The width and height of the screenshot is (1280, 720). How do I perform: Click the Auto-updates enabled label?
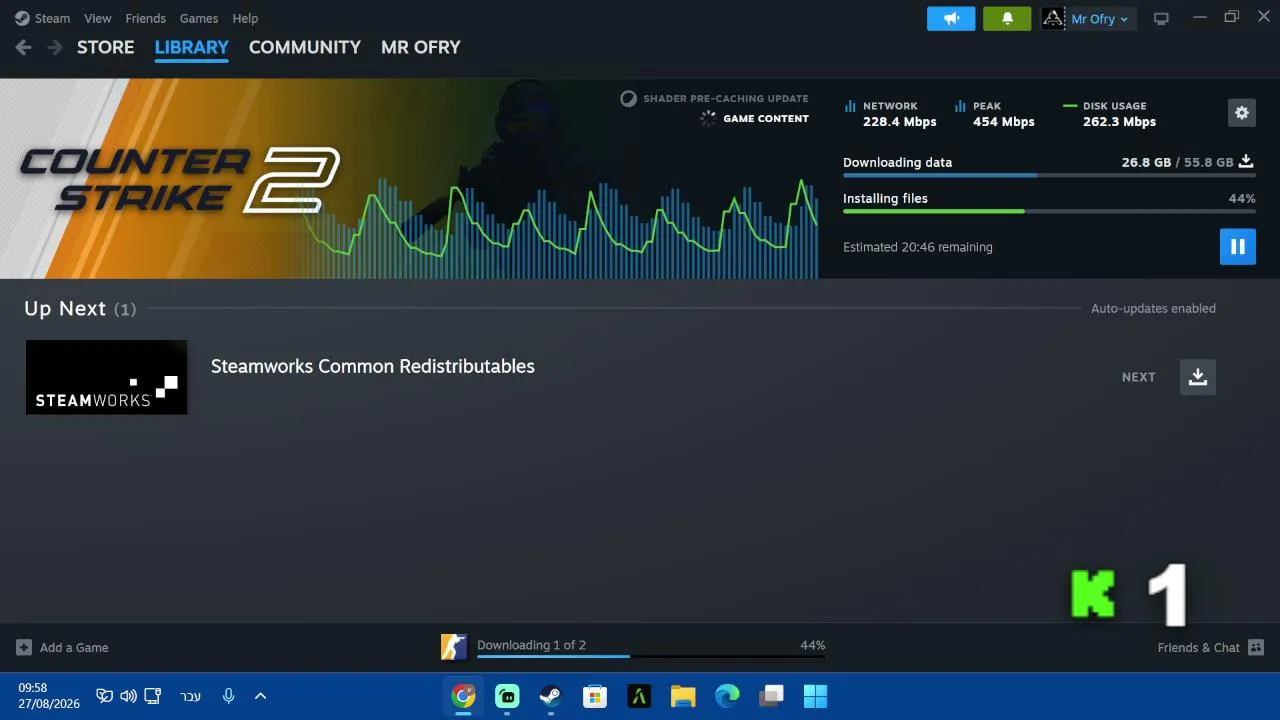[1153, 309]
